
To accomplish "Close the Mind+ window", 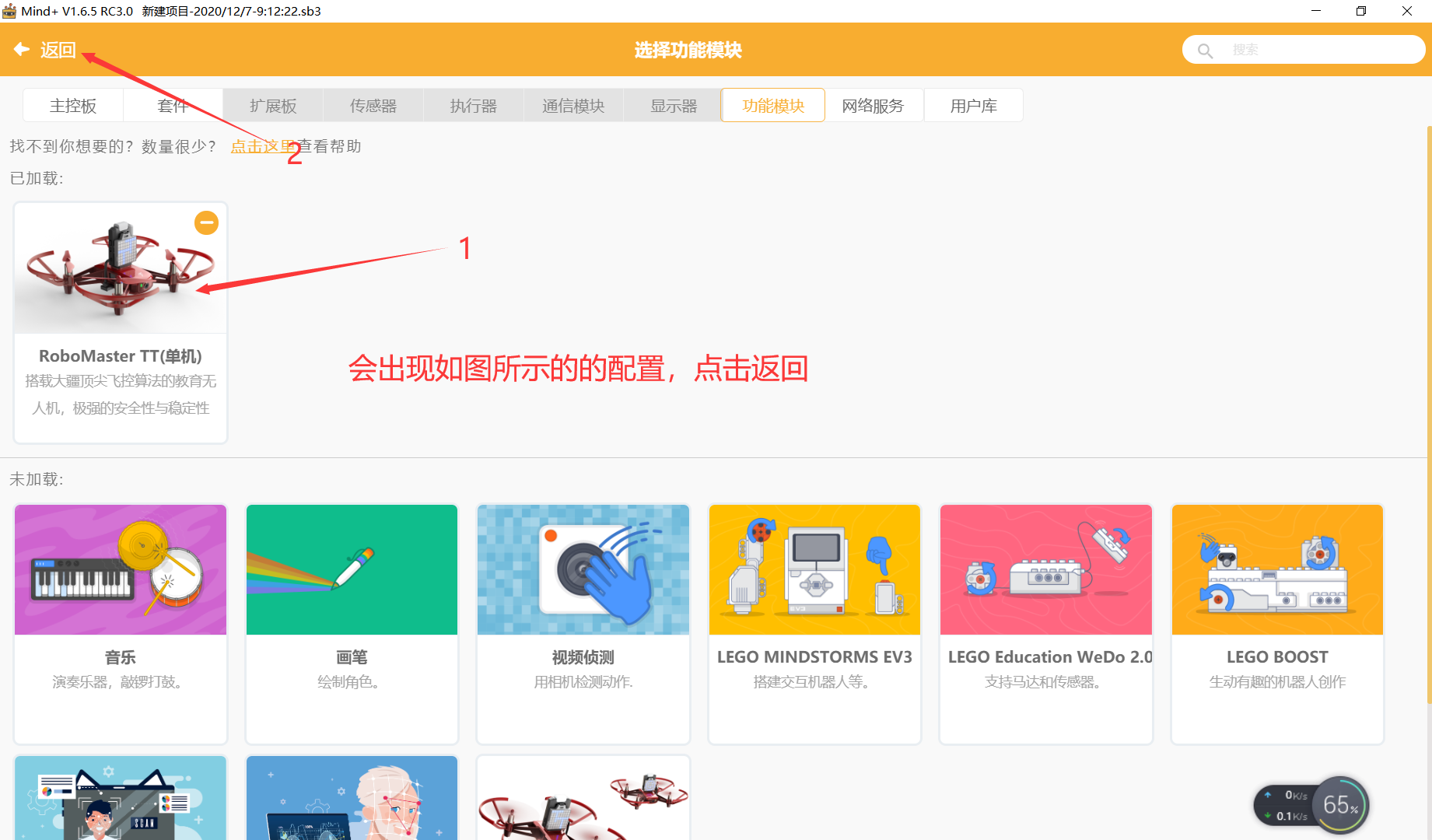I will (x=1407, y=11).
